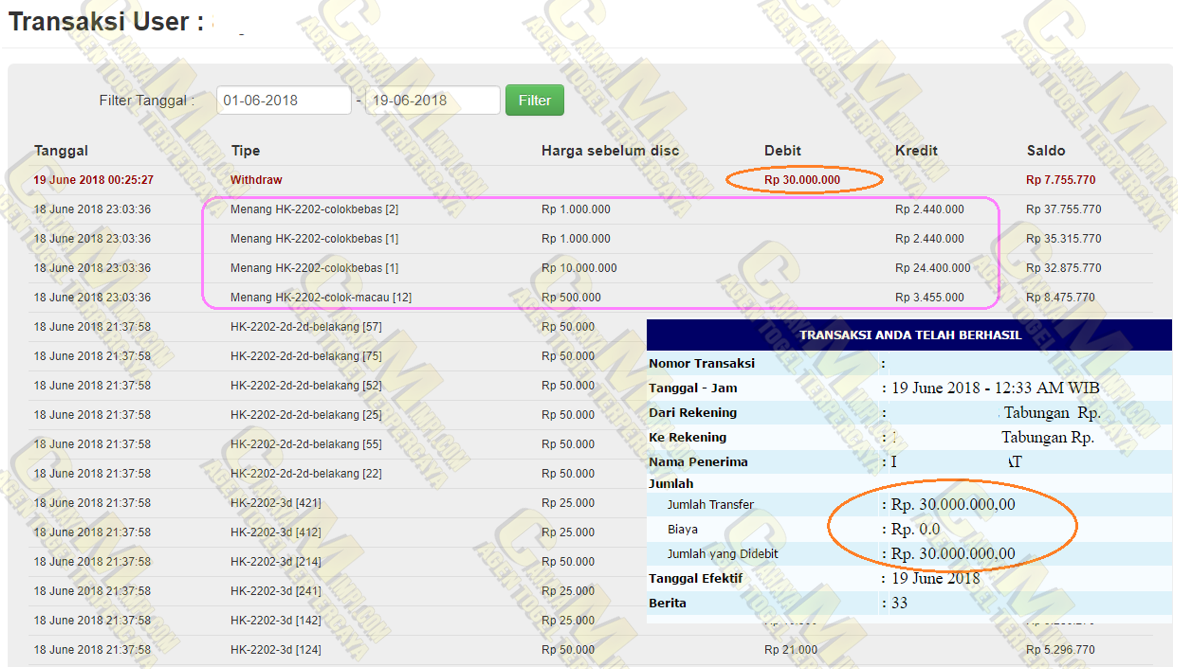Focus the end date field 19-06-2018
1178x669 pixels.
431,100
